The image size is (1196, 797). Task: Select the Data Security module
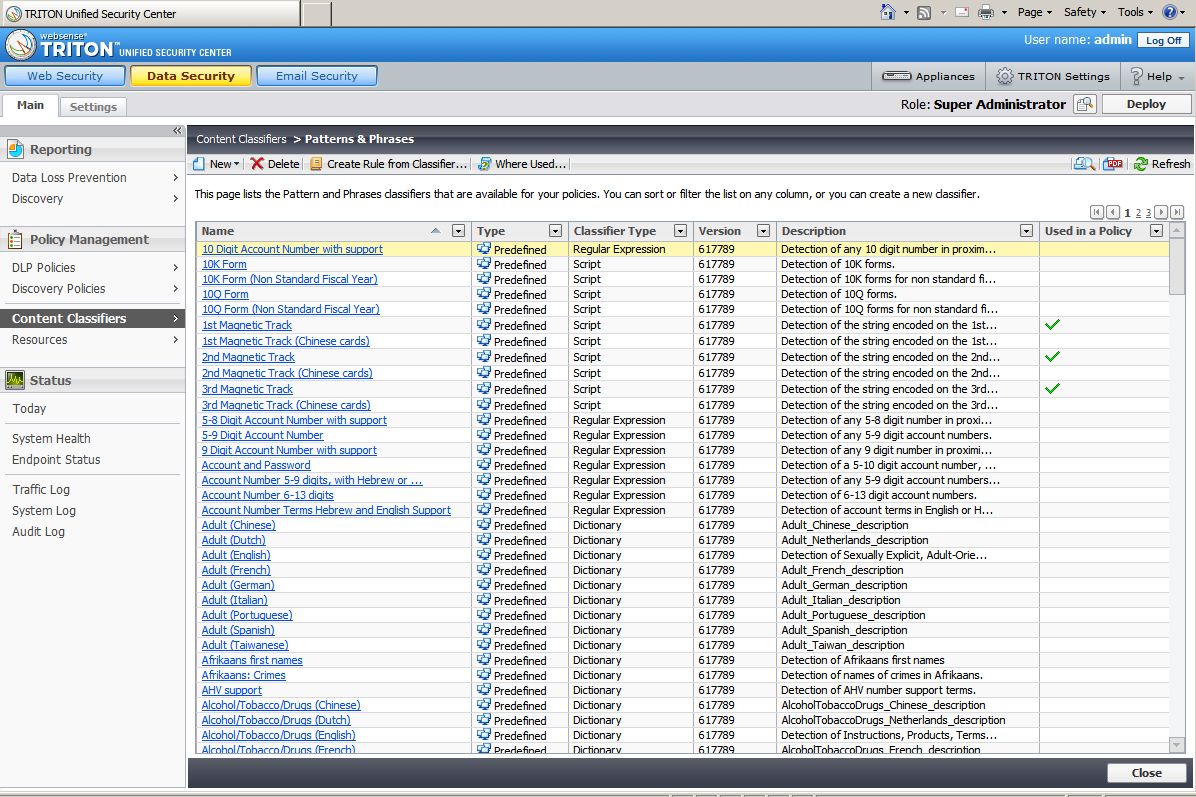point(191,76)
